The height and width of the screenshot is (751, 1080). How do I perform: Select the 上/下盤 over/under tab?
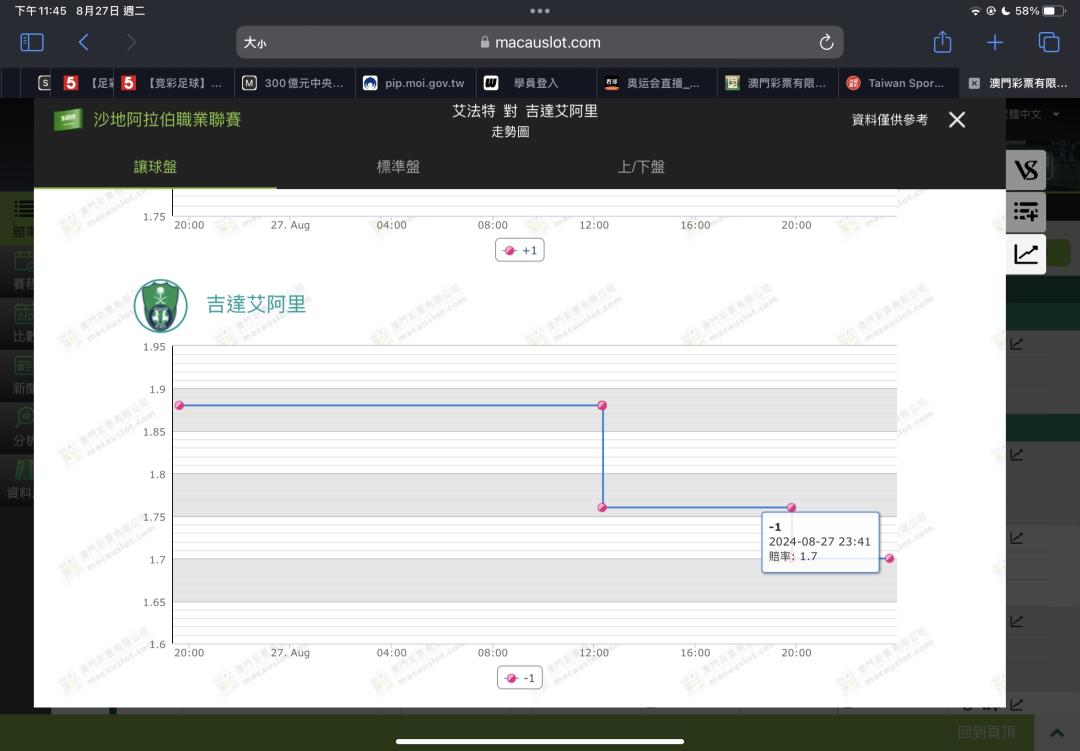click(x=641, y=167)
